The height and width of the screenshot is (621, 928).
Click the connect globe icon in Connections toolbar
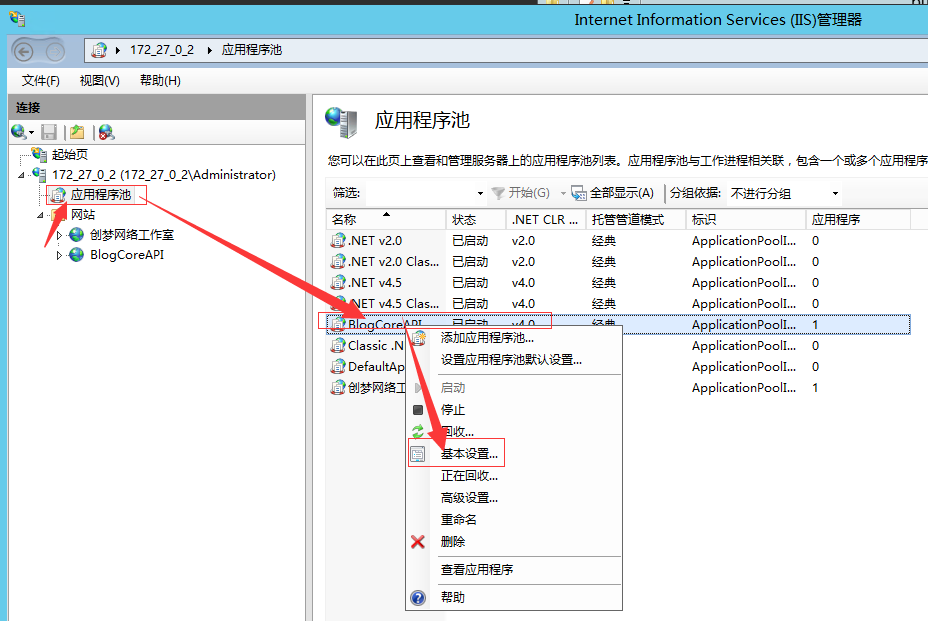18,131
